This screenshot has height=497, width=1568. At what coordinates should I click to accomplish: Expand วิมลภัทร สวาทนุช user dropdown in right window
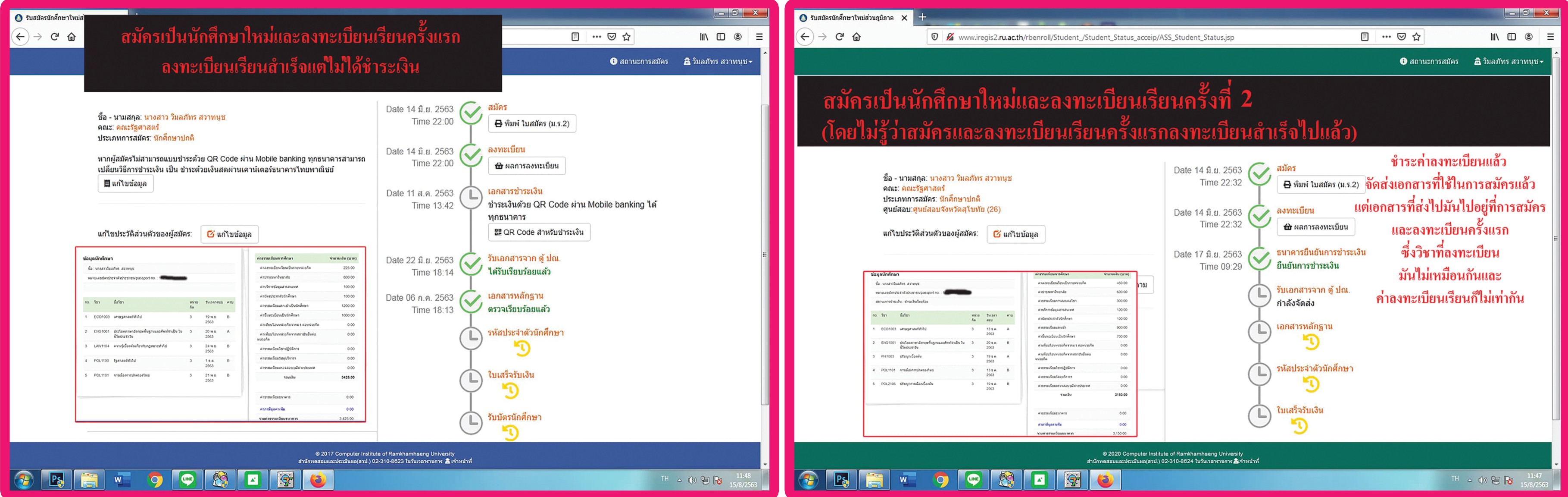[1509, 62]
